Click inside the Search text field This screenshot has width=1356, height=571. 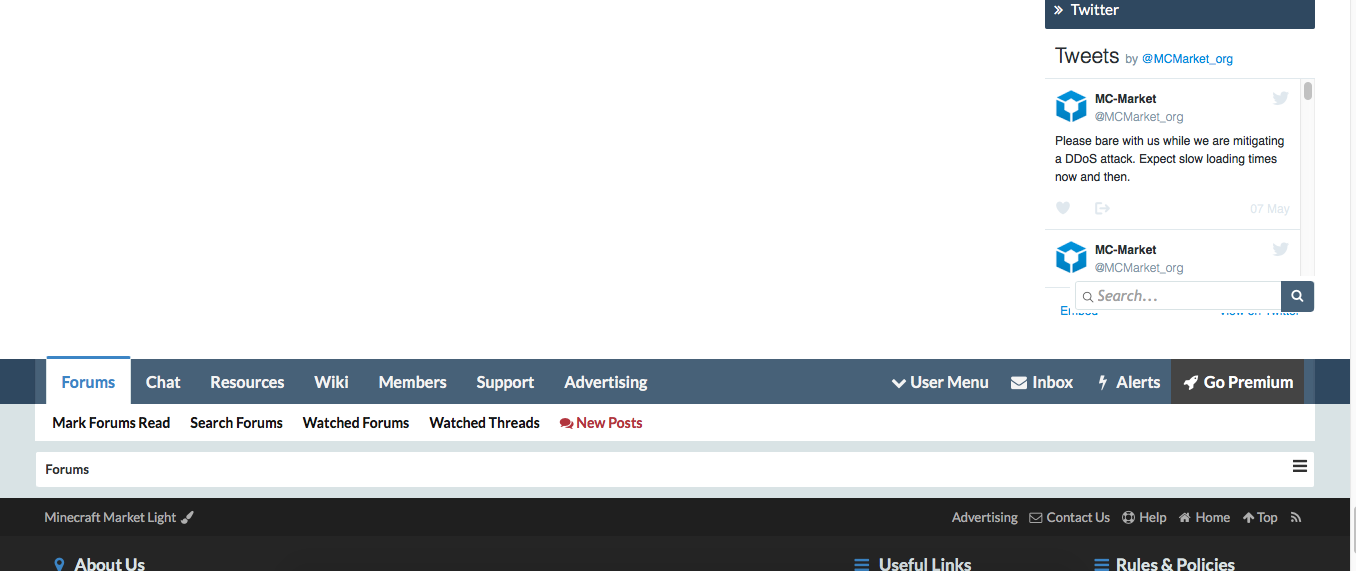point(1178,296)
